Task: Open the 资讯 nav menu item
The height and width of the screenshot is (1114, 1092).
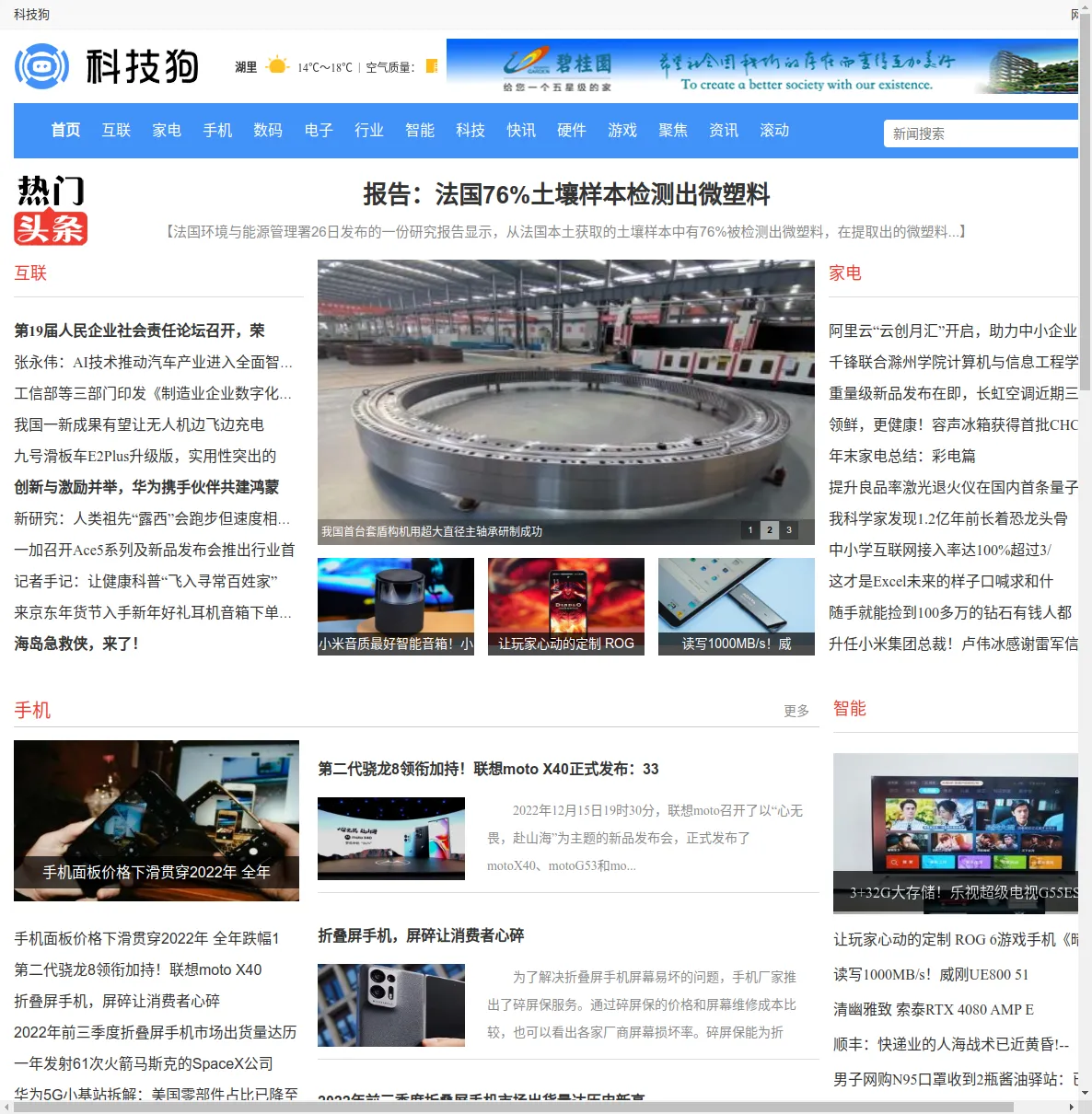Action: point(724,131)
